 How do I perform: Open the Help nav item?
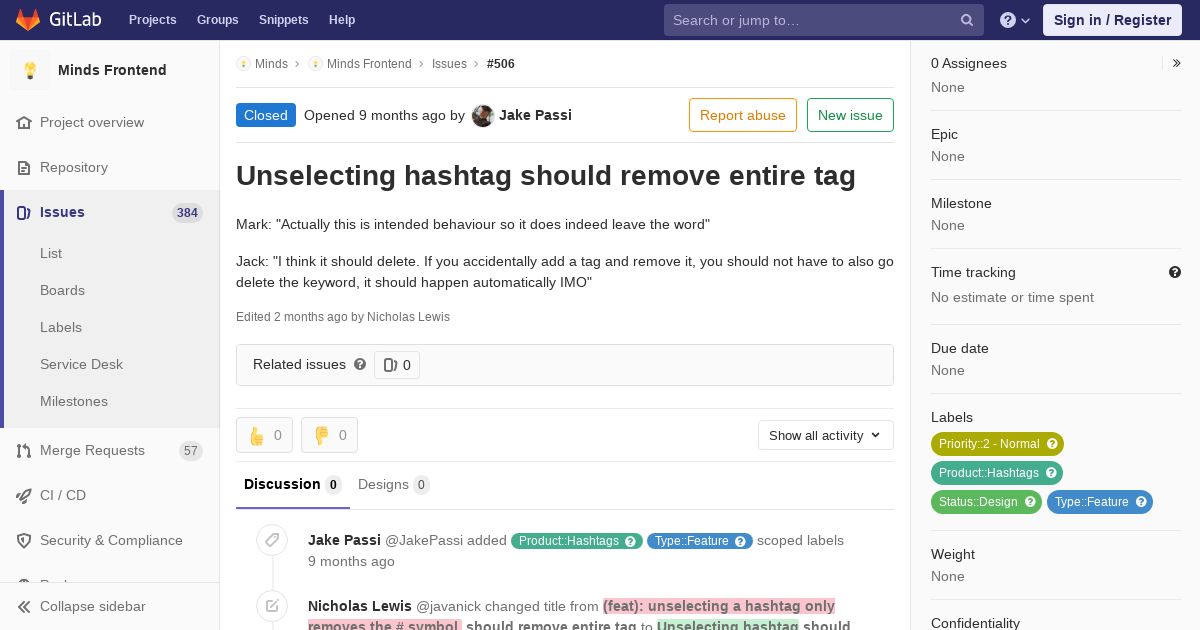pos(342,20)
